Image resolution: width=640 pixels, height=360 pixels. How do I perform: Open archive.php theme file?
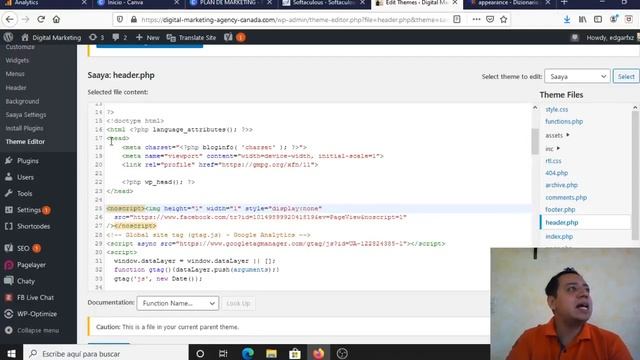[562, 185]
